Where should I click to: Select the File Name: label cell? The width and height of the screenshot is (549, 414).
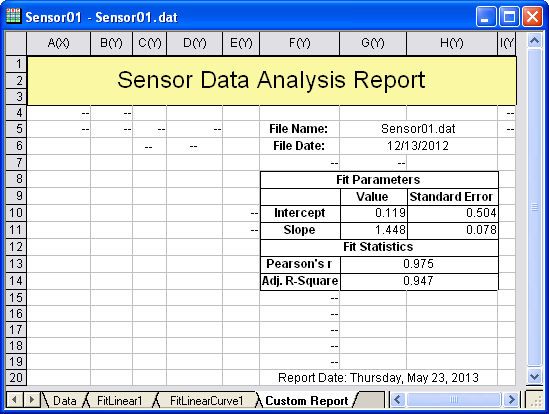(299, 129)
